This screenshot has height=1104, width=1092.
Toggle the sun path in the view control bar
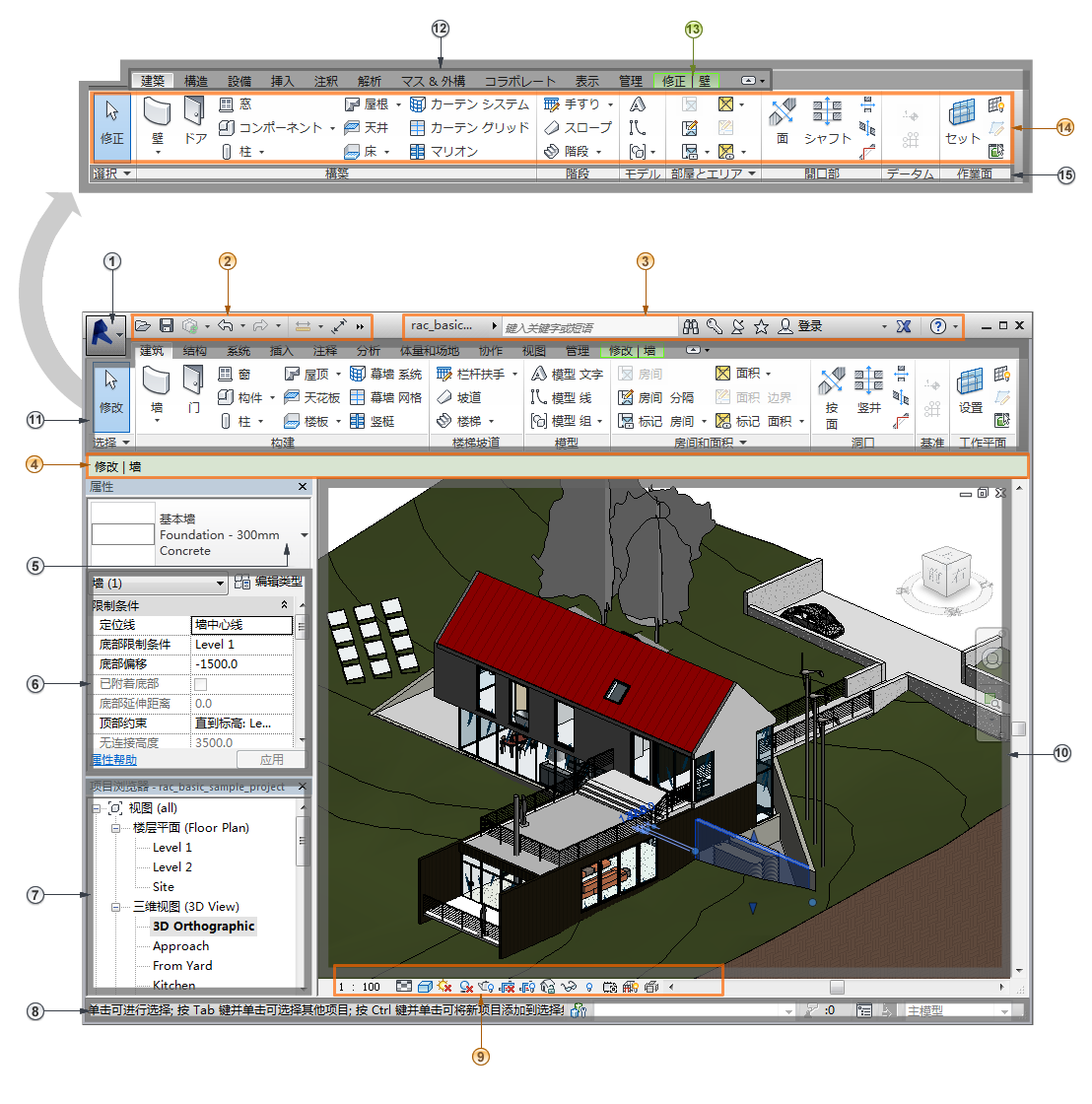pyautogui.click(x=444, y=985)
